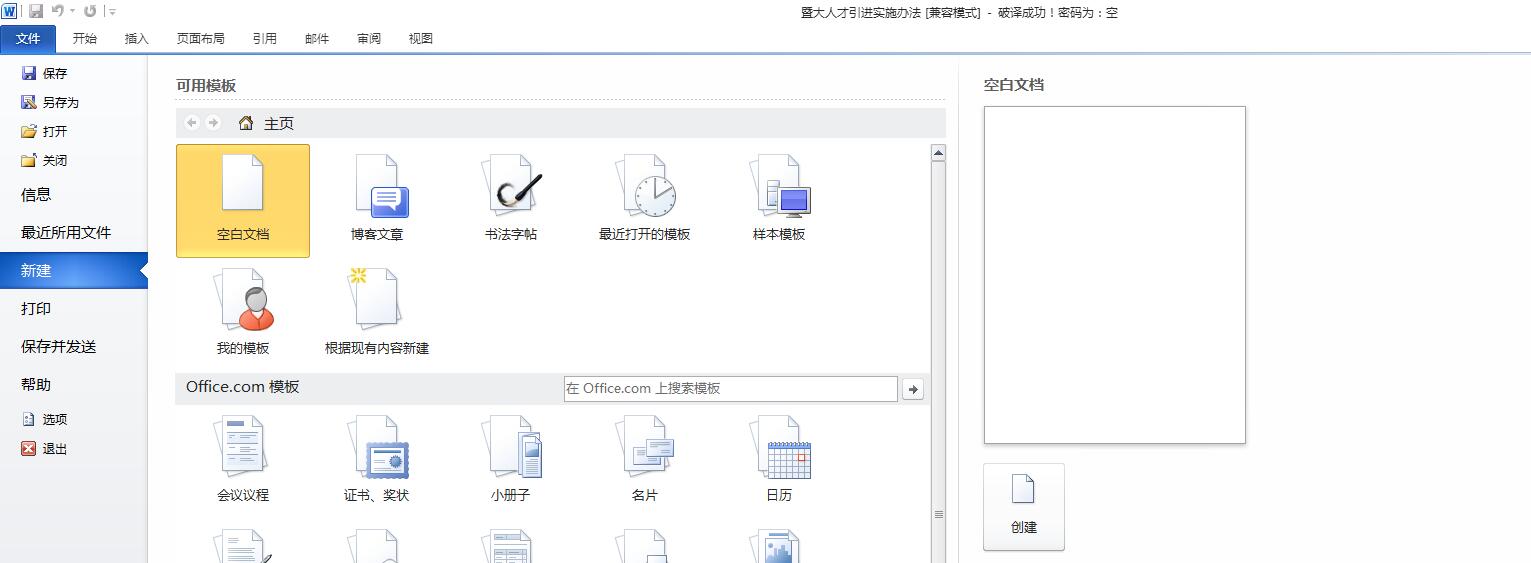Click the 空白文档 preview thumbnail
The width and height of the screenshot is (1531, 563).
1115,275
